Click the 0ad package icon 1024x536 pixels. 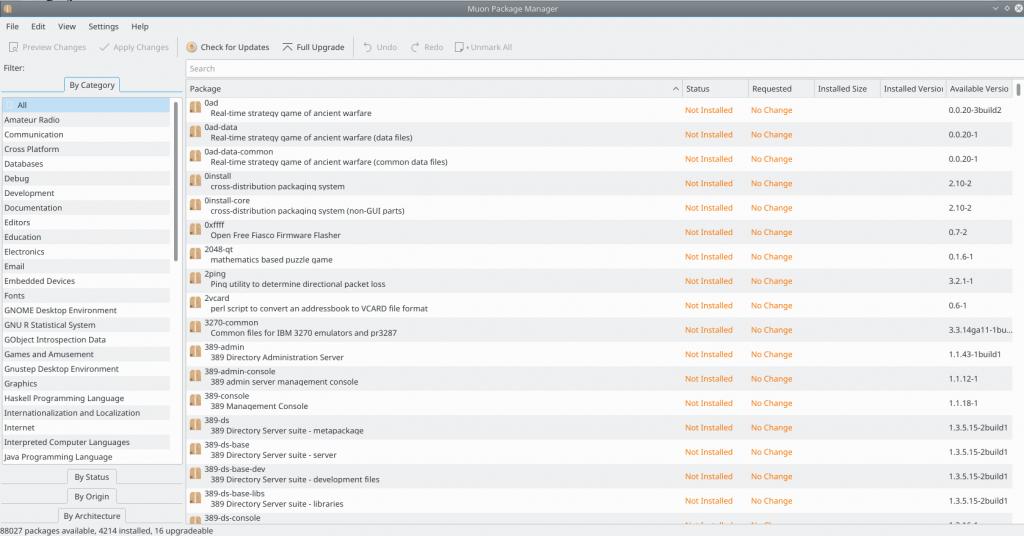[x=196, y=107]
